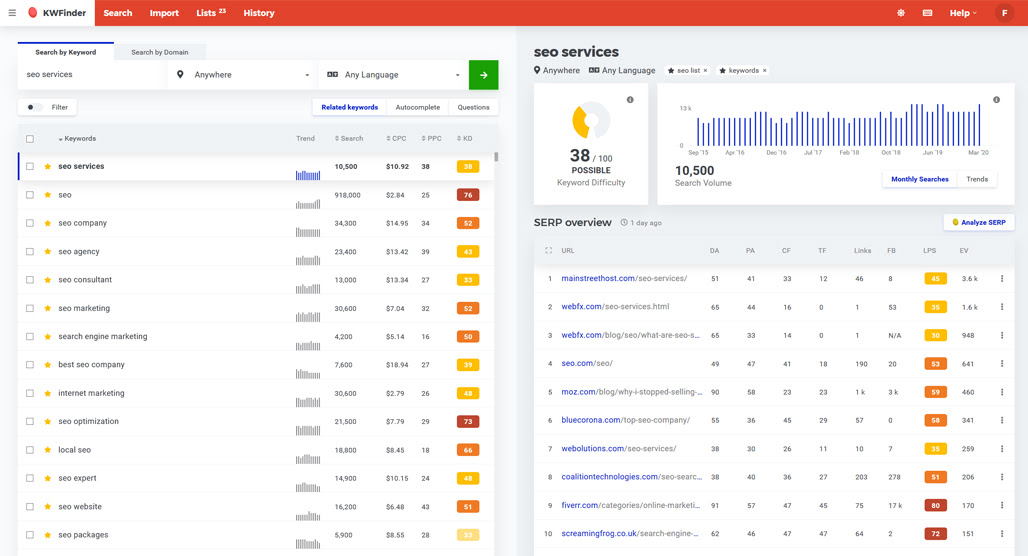Click the star next to seo agency

click(x=47, y=251)
